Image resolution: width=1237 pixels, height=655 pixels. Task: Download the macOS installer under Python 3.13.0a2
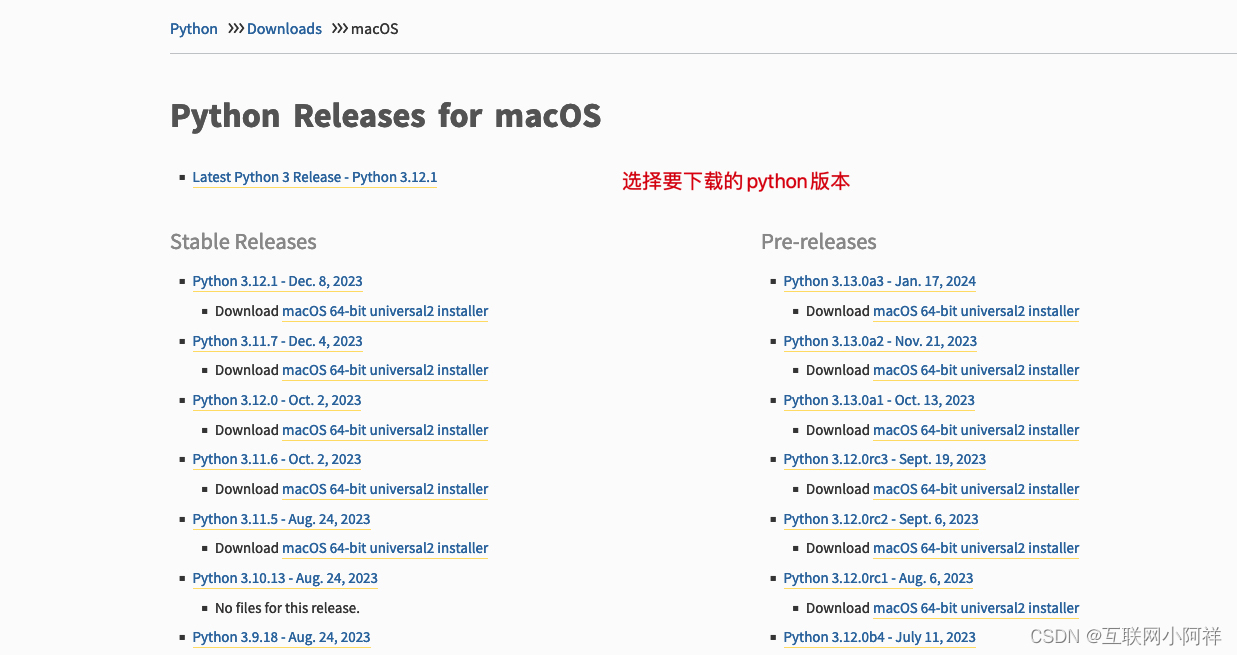pos(976,370)
